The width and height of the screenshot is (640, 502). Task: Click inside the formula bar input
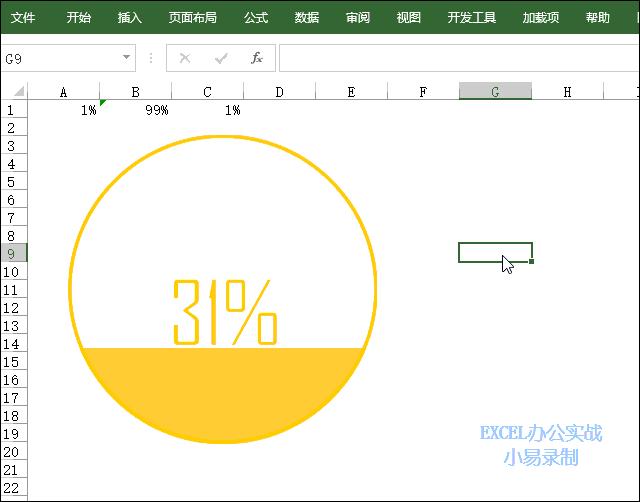[460, 58]
